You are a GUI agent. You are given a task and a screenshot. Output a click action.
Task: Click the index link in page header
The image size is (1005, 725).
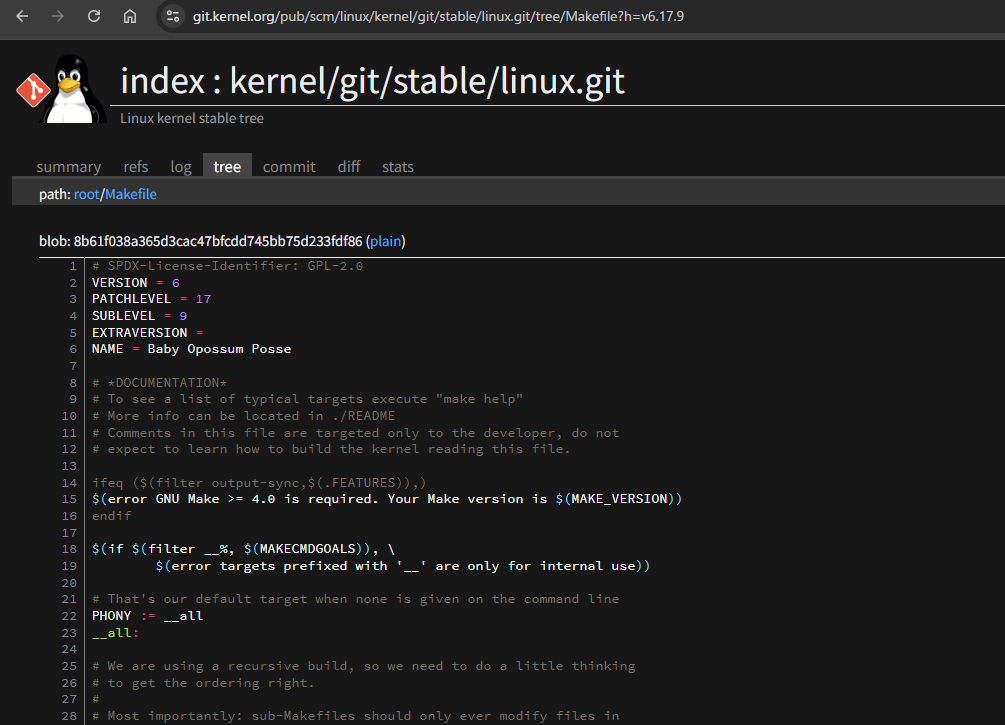(165, 80)
